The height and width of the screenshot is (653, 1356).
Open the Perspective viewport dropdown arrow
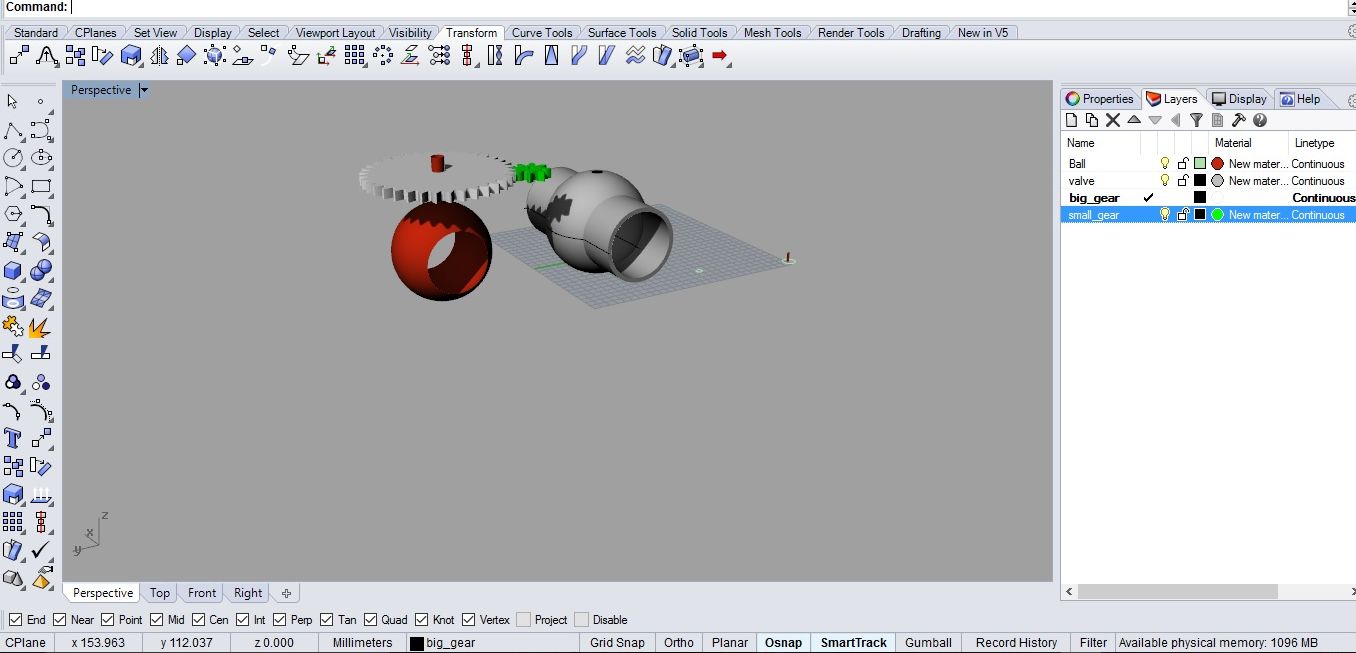tap(144, 90)
